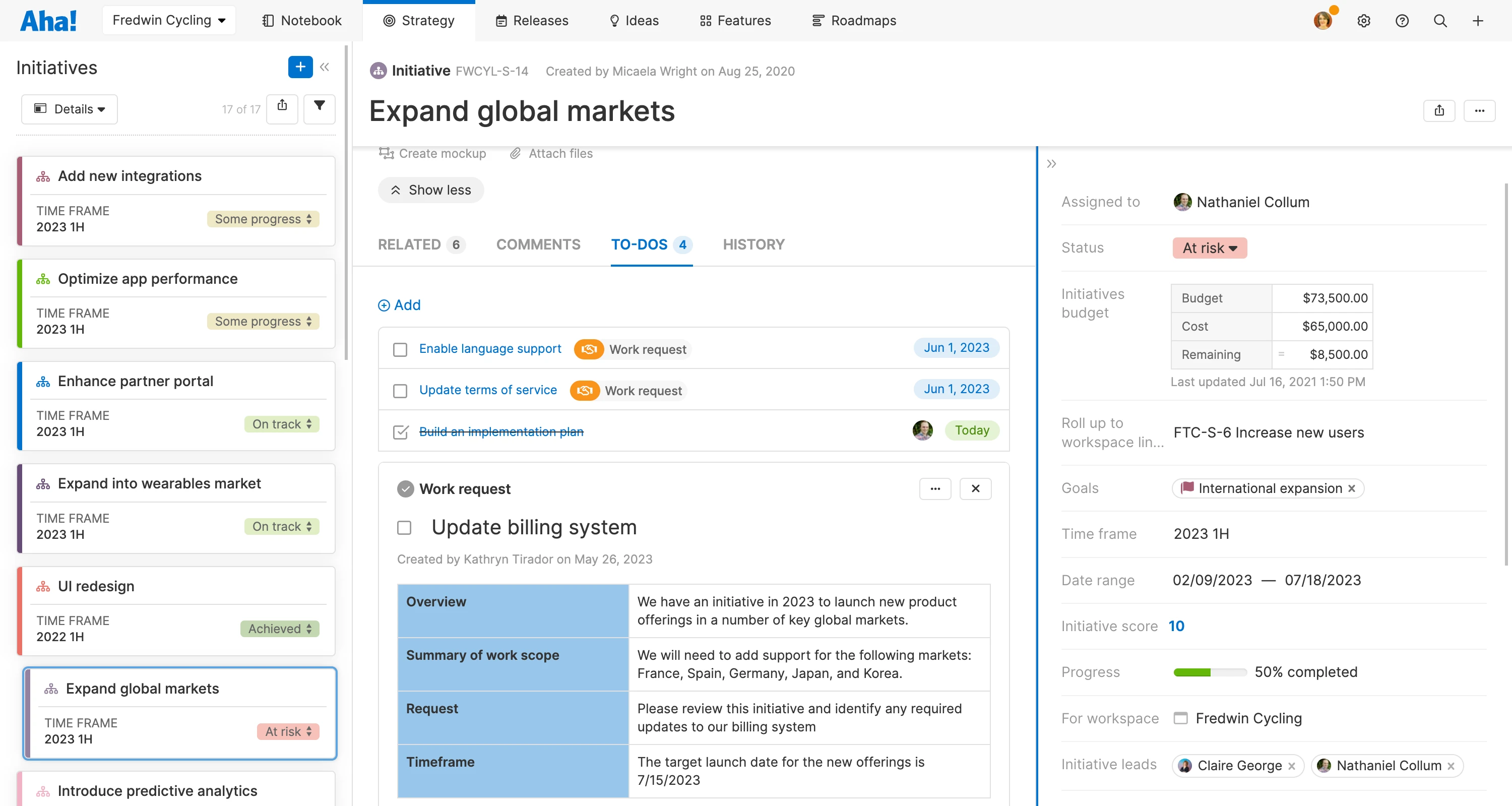Open the Fredwin Cycling workspace dropdown
Image resolution: width=1512 pixels, height=806 pixels.
click(x=168, y=21)
